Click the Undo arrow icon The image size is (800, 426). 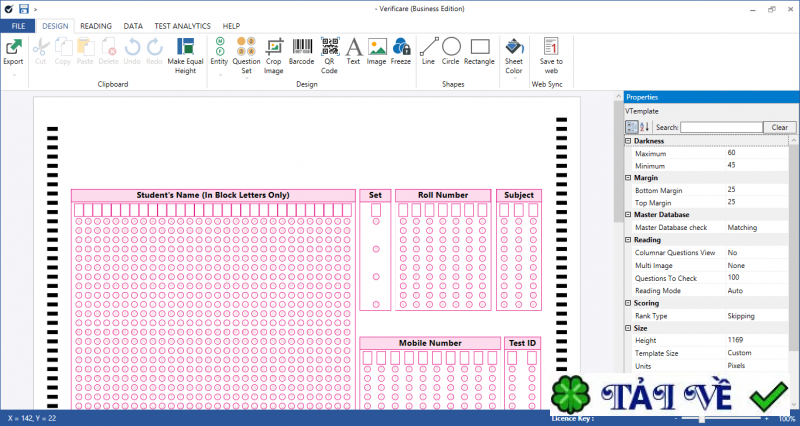point(132,47)
